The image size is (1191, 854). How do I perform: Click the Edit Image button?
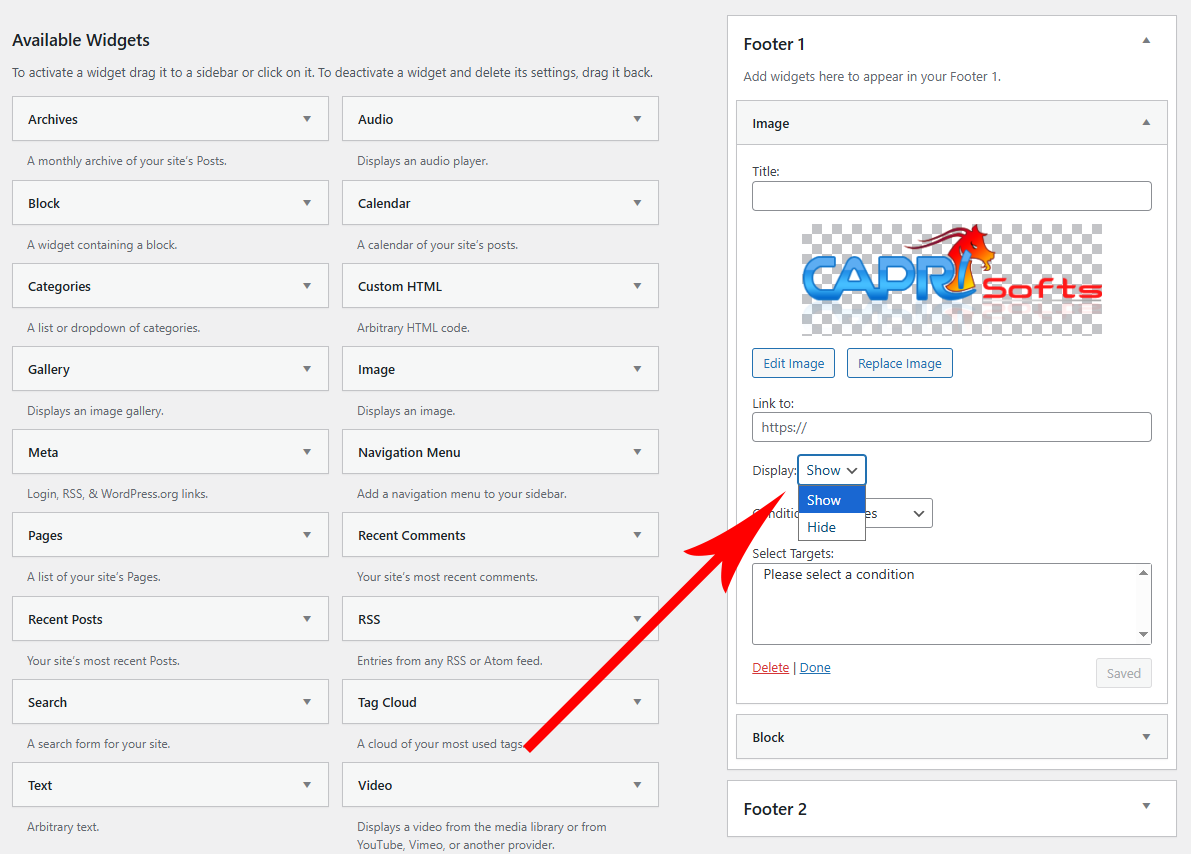tap(793, 363)
